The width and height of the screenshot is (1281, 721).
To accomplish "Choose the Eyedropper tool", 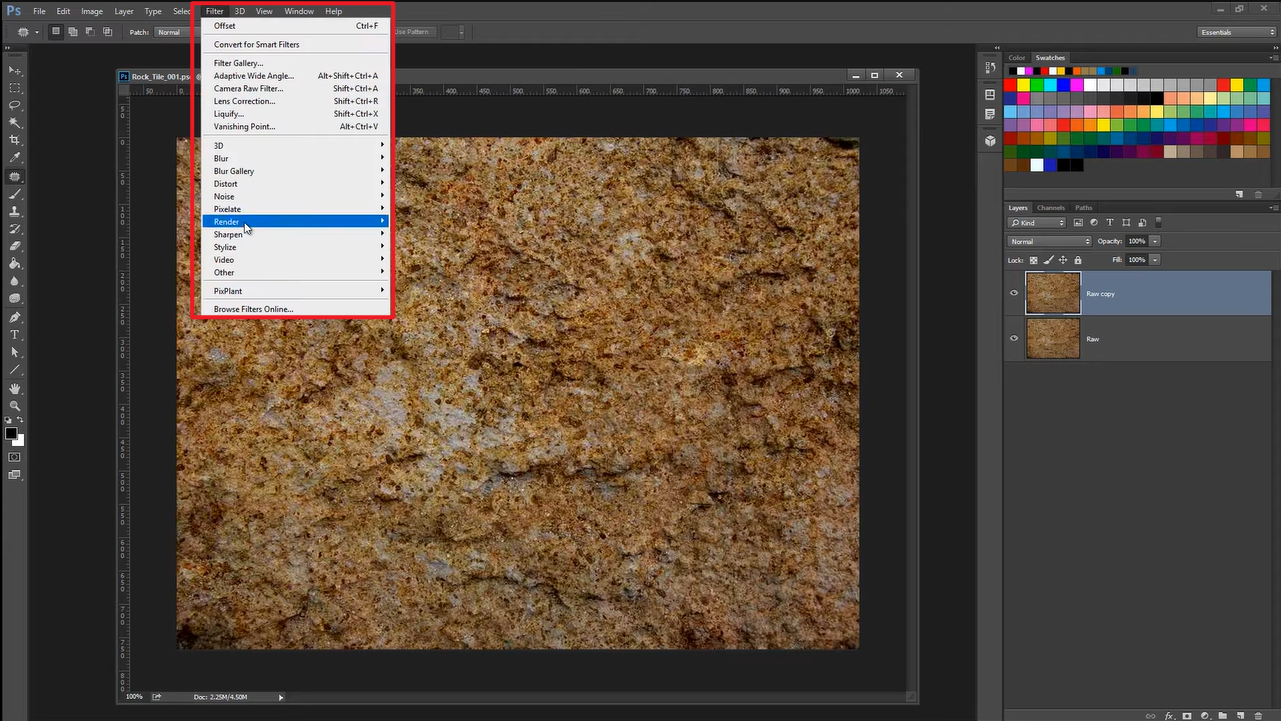I will [15, 158].
